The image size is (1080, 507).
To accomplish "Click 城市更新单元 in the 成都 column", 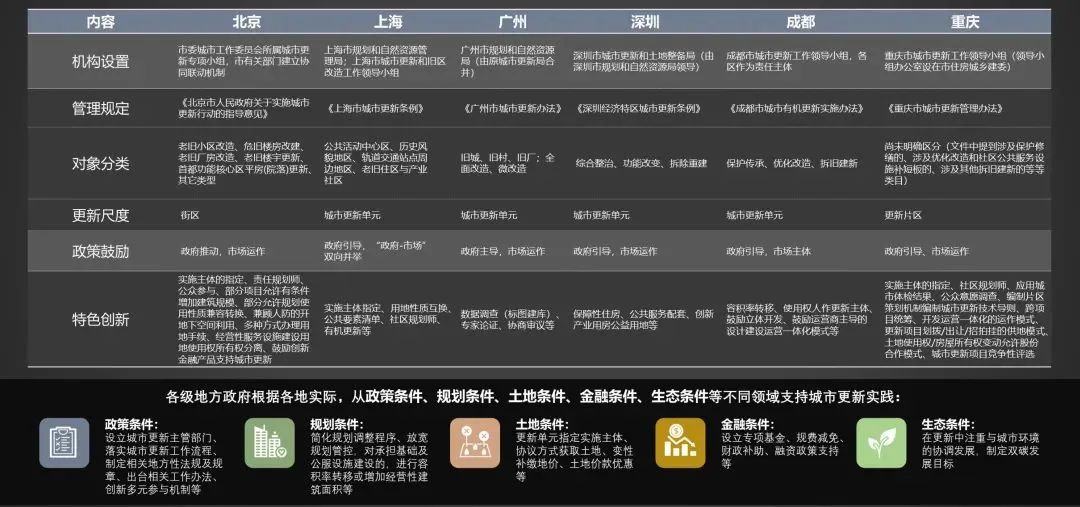I will 754,215.
